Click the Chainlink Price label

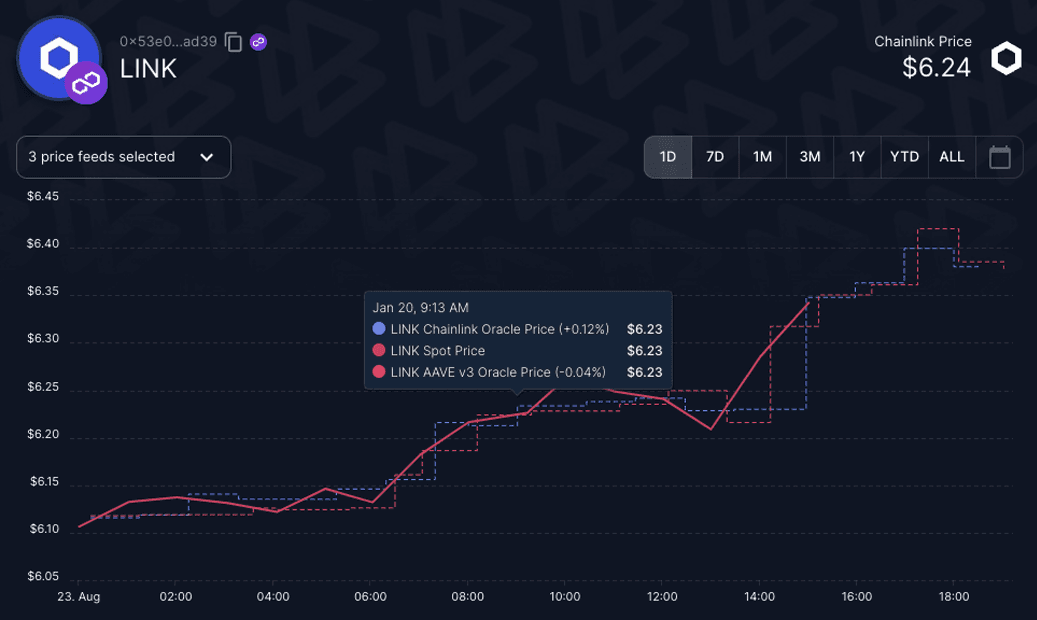pos(923,42)
